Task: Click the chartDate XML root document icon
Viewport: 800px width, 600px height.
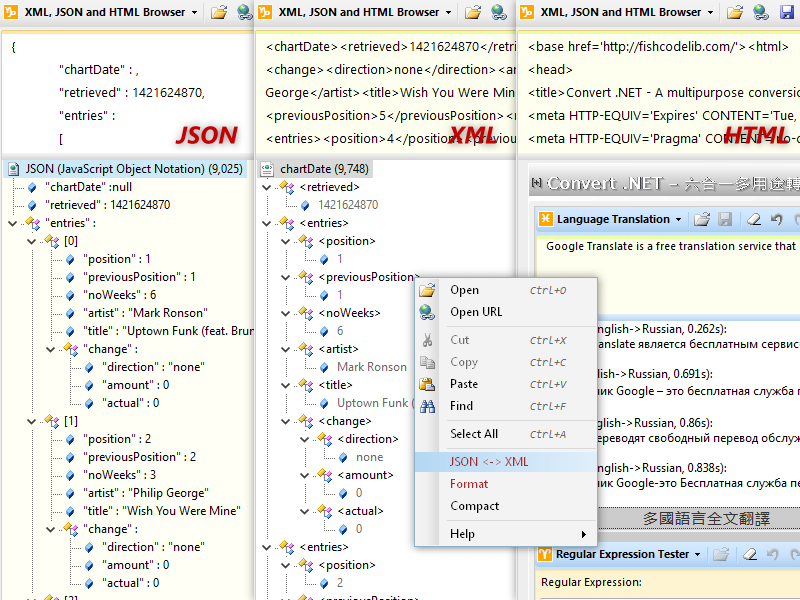Action: click(267, 169)
